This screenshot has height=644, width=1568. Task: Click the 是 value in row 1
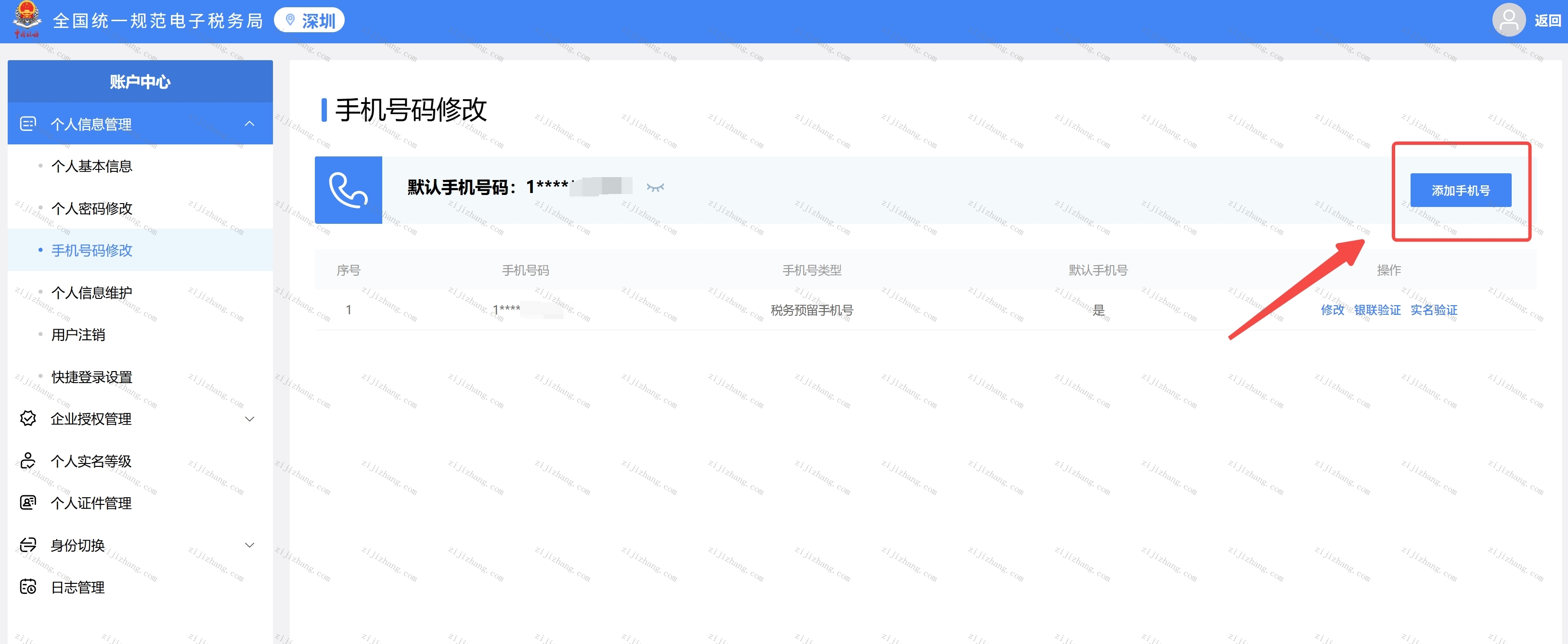pyautogui.click(x=1098, y=310)
